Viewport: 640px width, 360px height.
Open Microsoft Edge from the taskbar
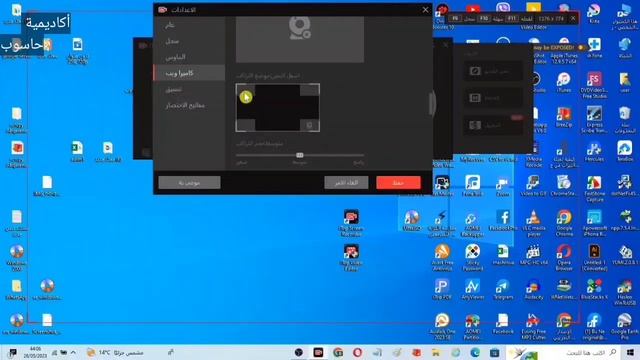coord(475,352)
